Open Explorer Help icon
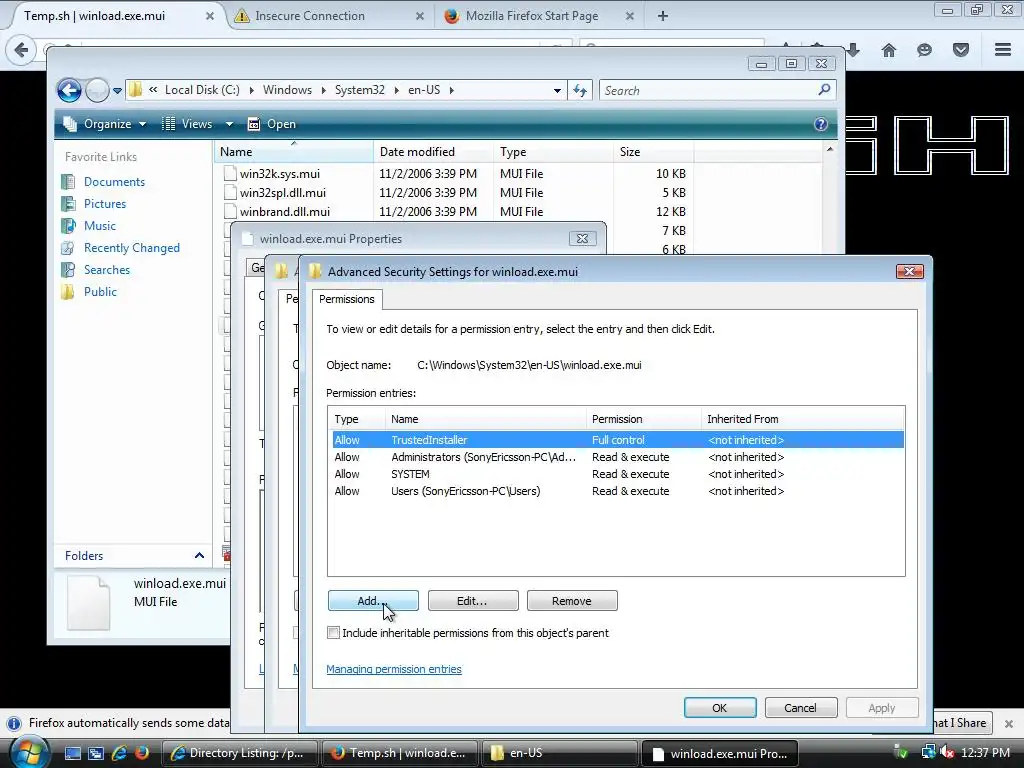Viewport: 1024px width, 768px height. pos(821,124)
